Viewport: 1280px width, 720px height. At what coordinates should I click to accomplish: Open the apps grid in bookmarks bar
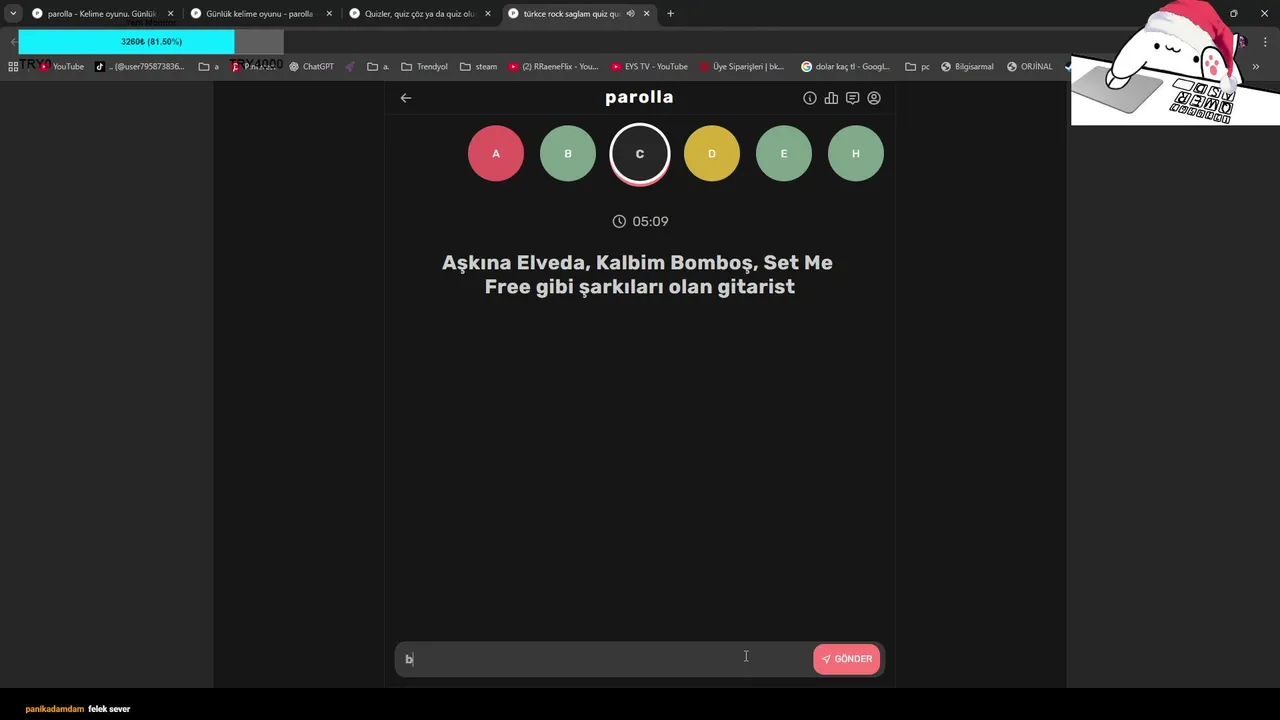point(13,66)
